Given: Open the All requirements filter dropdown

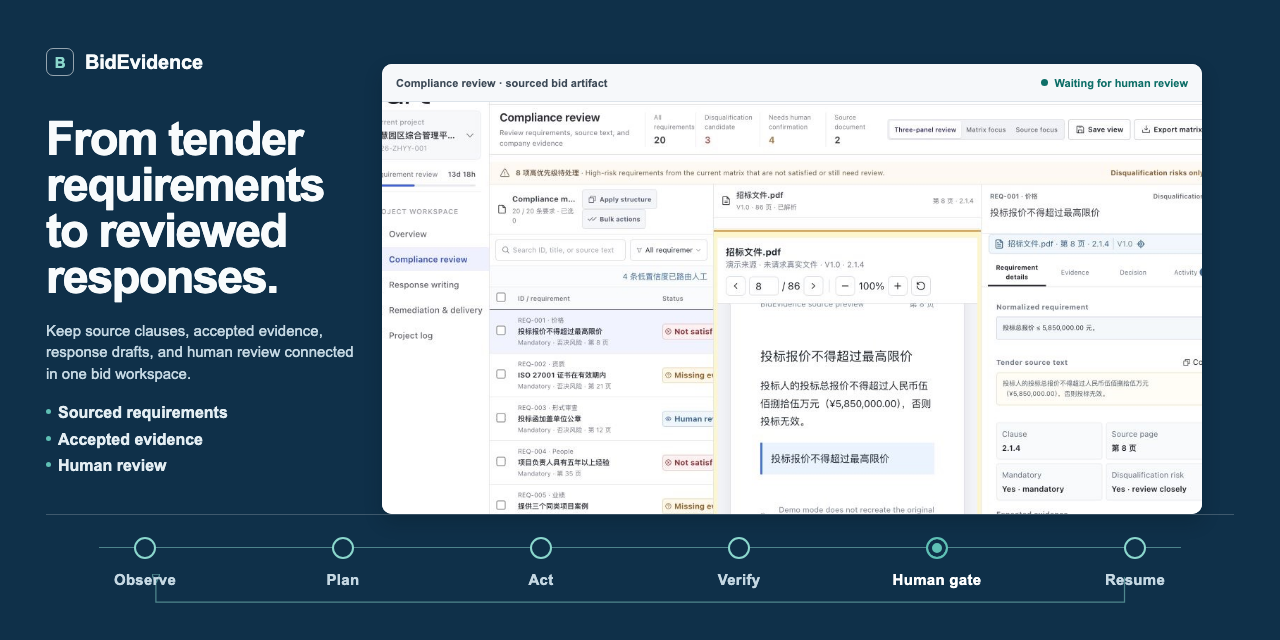Looking at the screenshot, I should point(668,250).
